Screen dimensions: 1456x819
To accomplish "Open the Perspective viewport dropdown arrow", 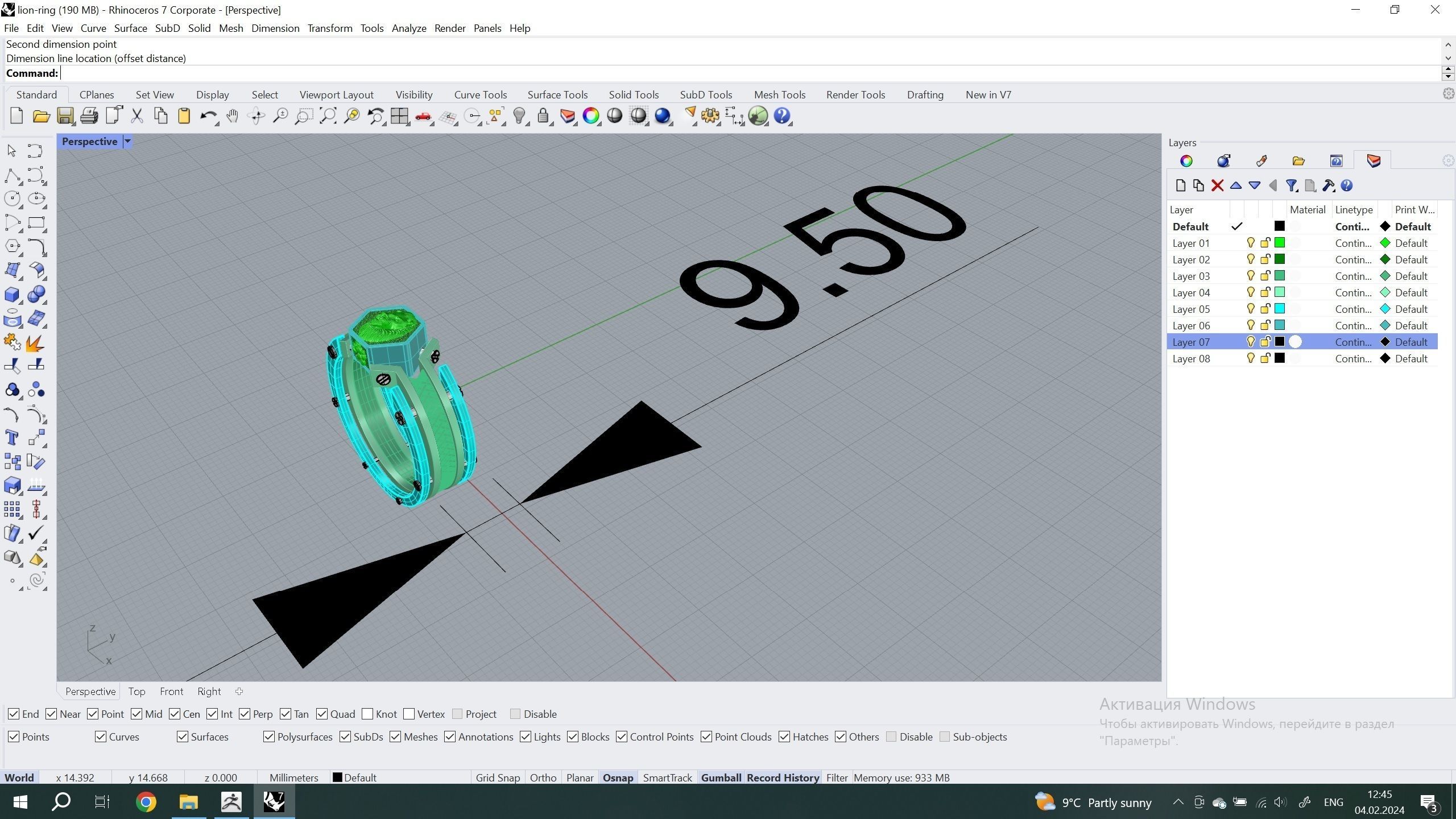I will click(x=127, y=142).
